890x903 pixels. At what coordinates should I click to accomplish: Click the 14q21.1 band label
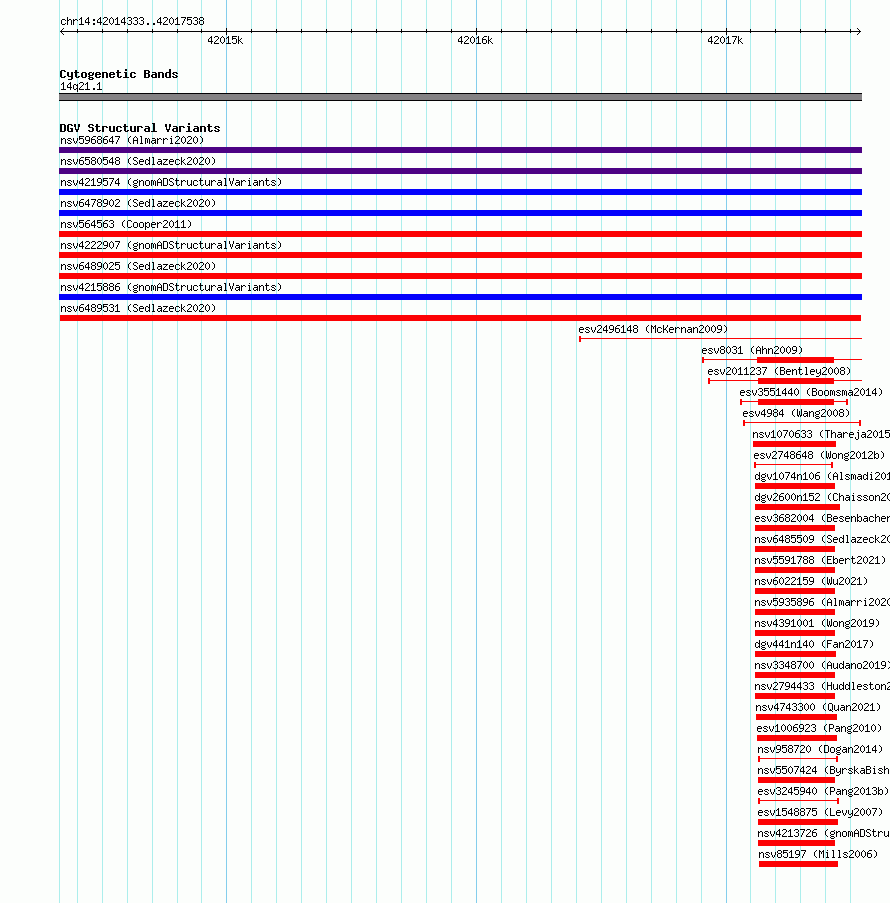tap(81, 87)
